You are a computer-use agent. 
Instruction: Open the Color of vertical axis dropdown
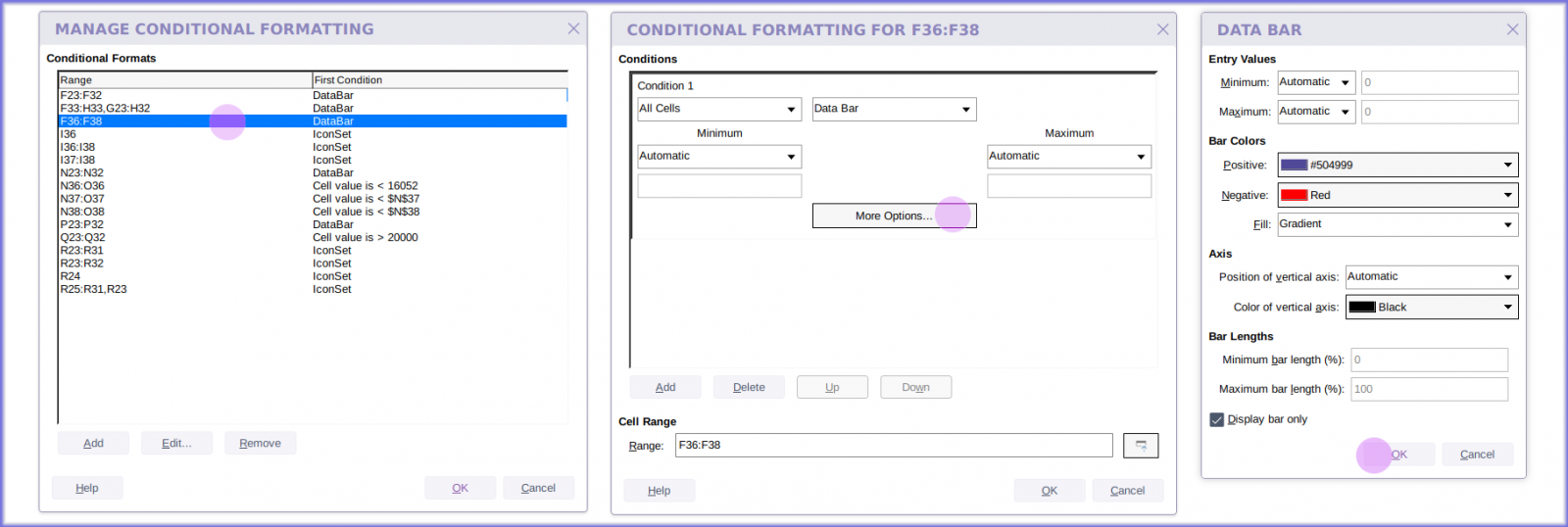[x=1431, y=308]
